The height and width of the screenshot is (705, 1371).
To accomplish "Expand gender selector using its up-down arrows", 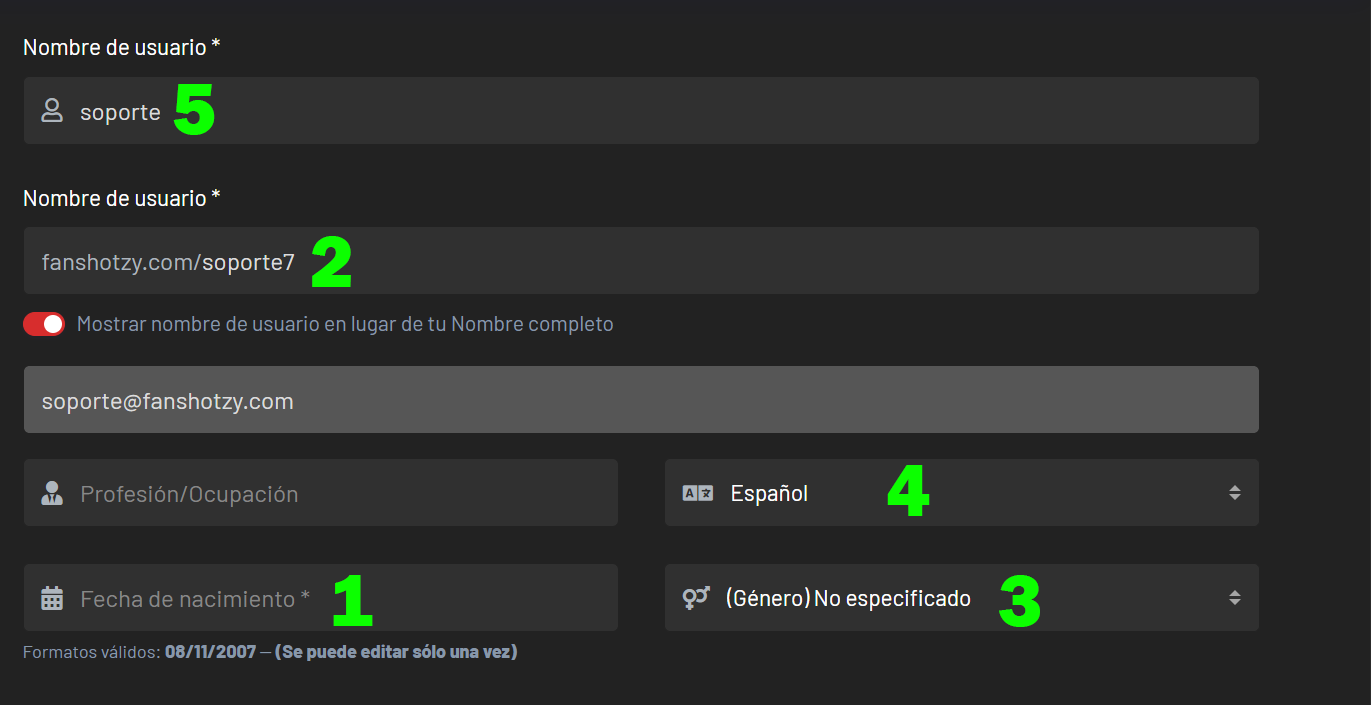I will tap(1235, 598).
